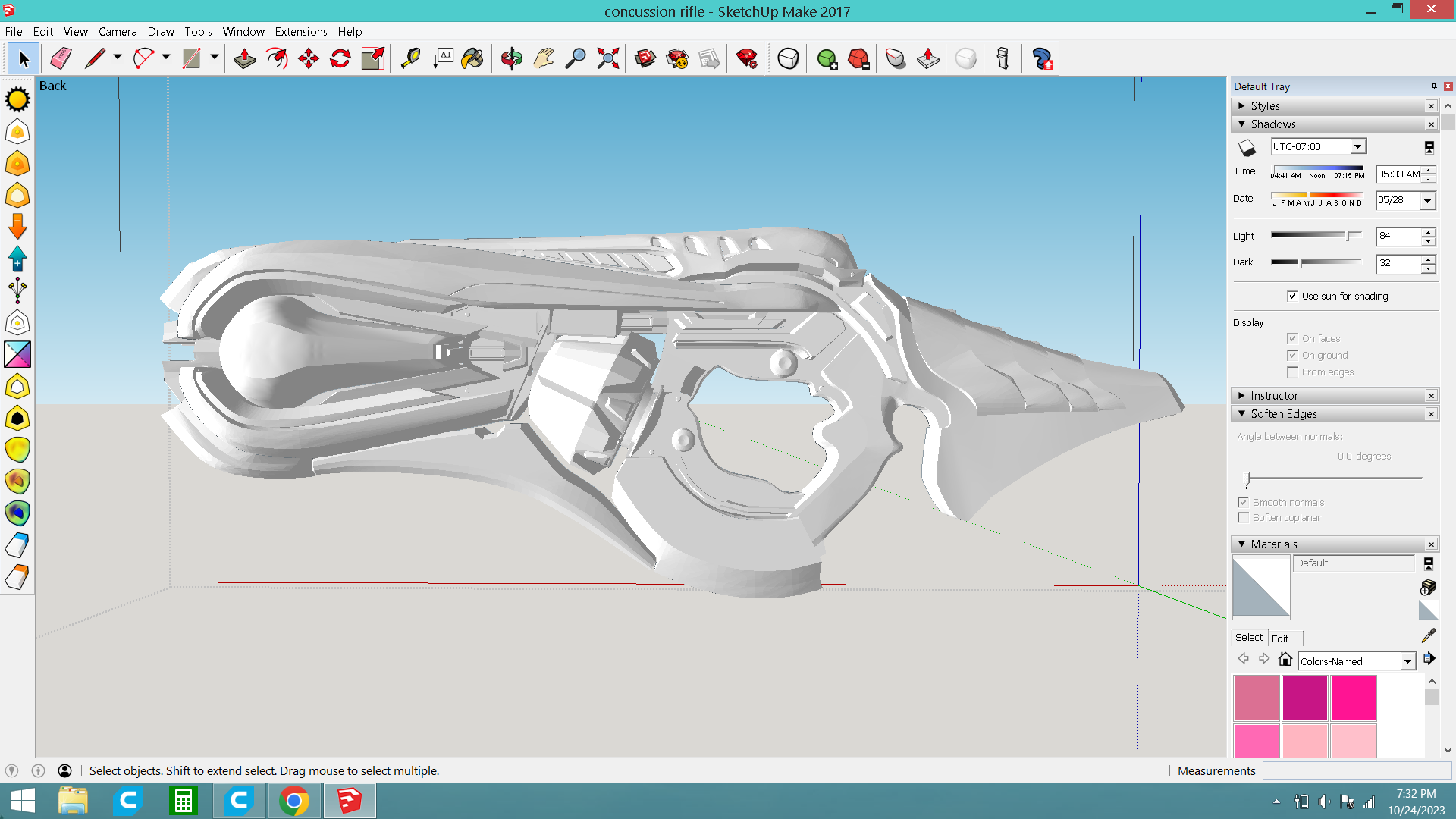Pick the Paint Bucket tool
The width and height of the screenshot is (1456, 819).
point(472,58)
